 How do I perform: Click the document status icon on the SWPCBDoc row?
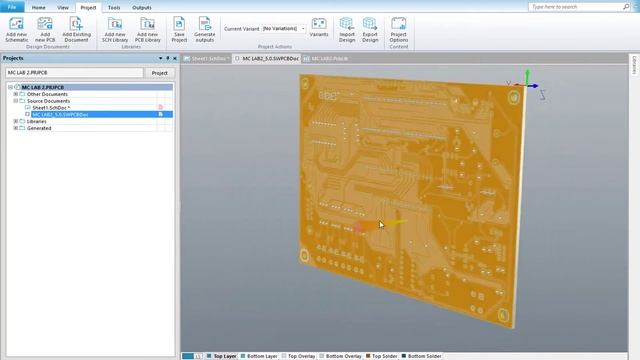pyautogui.click(x=160, y=114)
